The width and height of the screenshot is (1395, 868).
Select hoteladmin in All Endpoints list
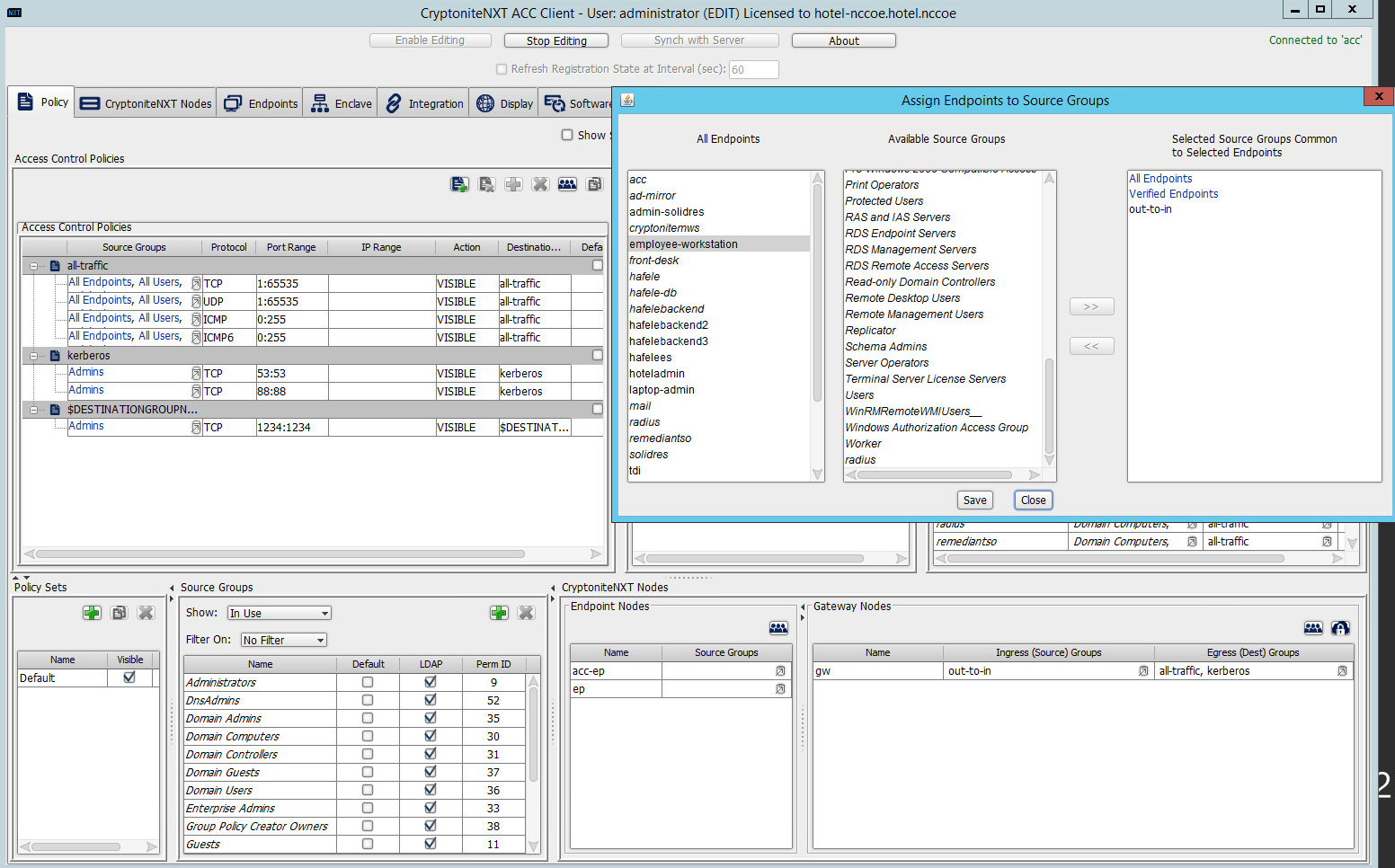pos(657,374)
